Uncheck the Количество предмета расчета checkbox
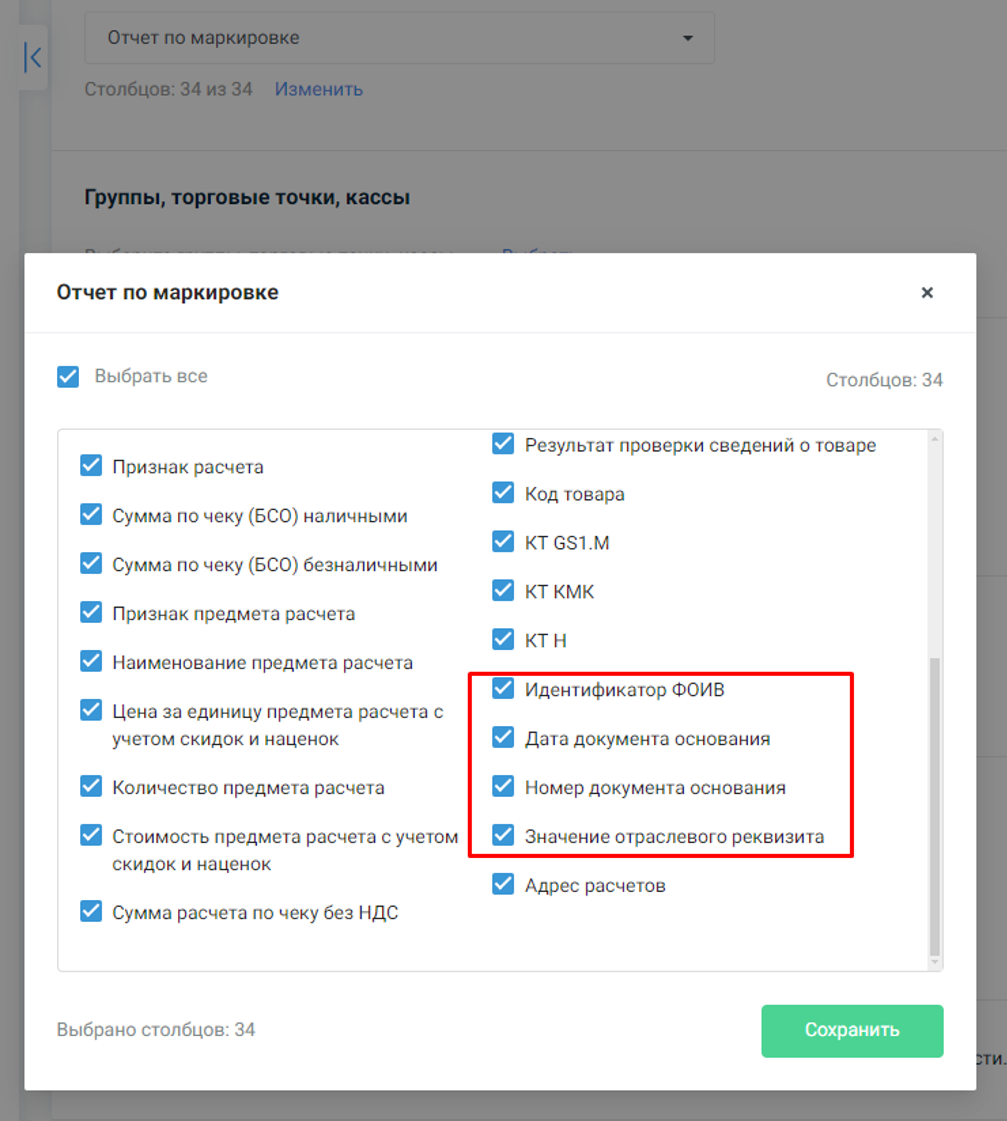The width and height of the screenshot is (1007, 1121). (91, 786)
